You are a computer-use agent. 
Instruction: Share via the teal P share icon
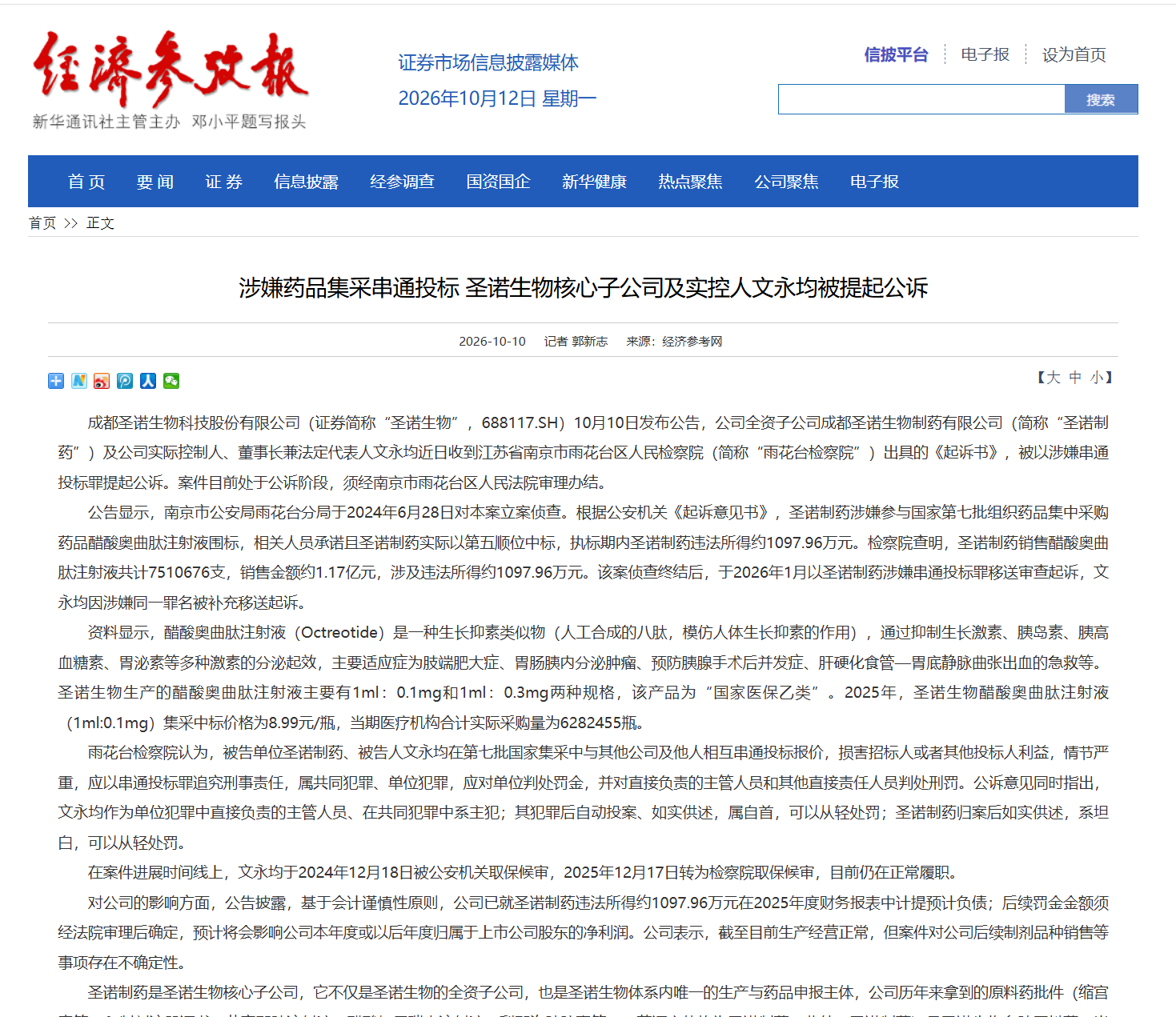pos(125,381)
